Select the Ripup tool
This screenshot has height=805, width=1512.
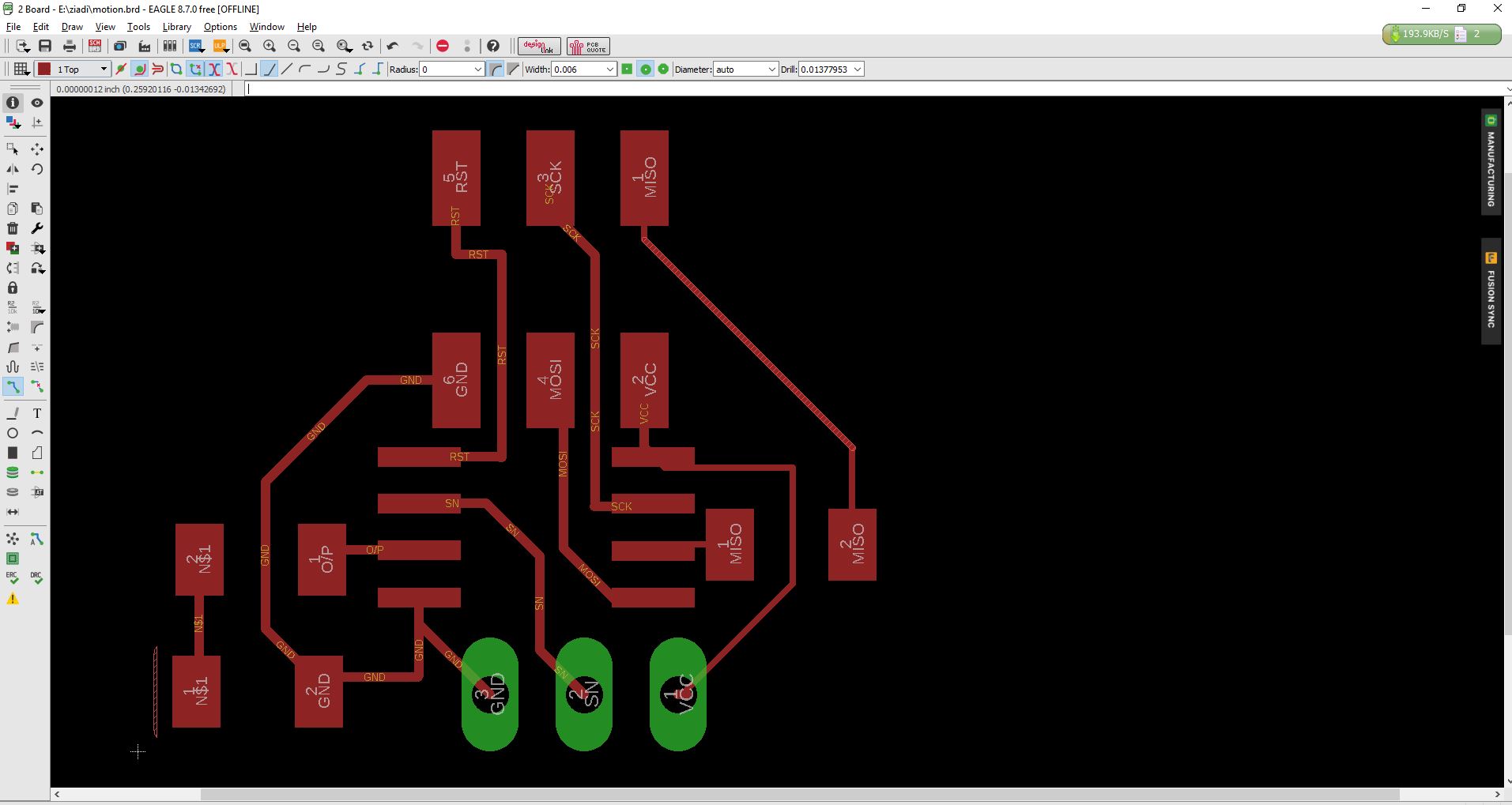(x=36, y=386)
